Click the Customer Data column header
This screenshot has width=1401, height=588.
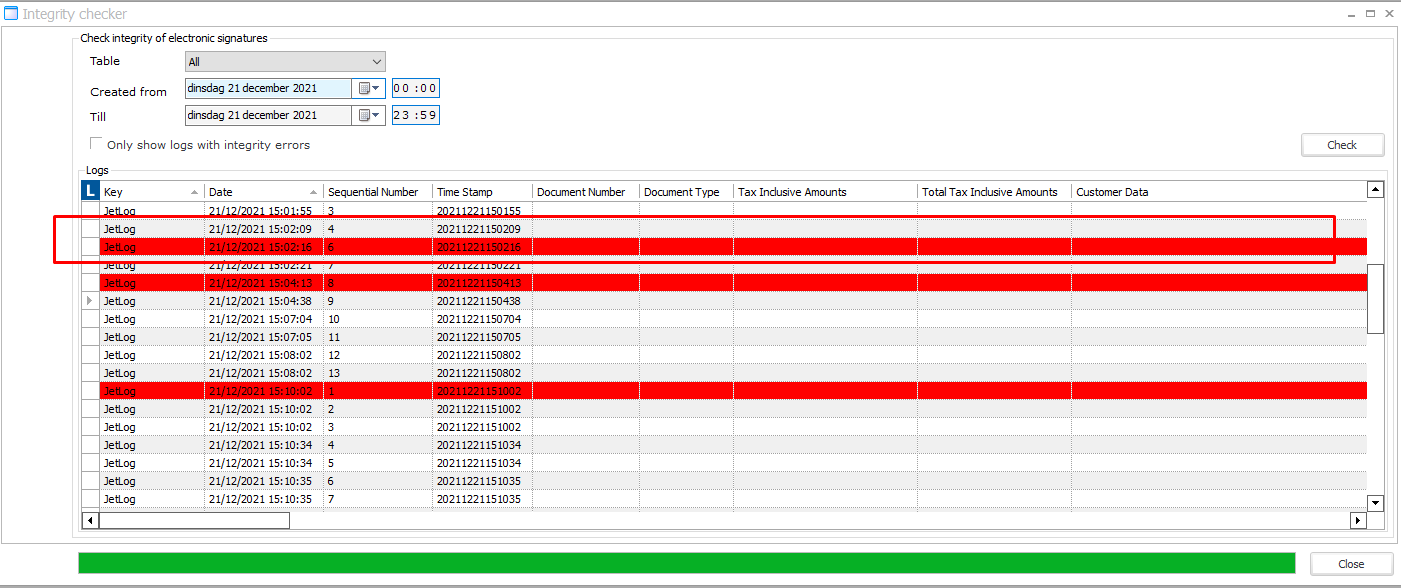pos(1112,192)
